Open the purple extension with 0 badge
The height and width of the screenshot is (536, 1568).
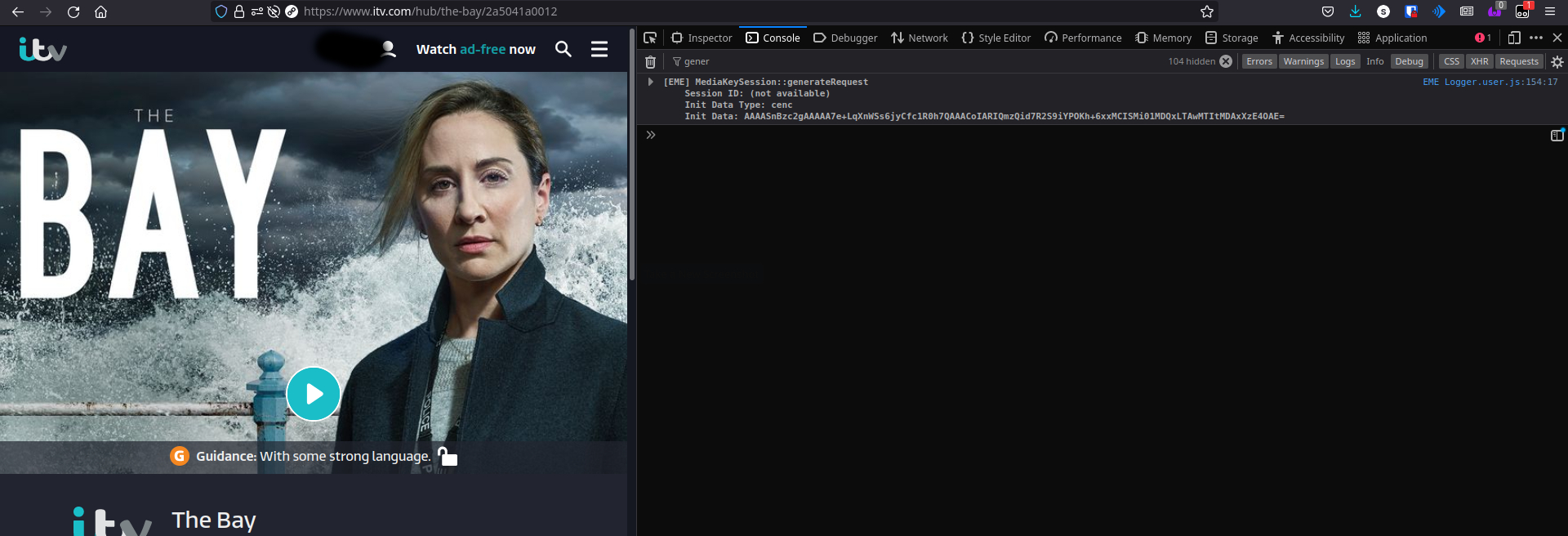point(1495,10)
